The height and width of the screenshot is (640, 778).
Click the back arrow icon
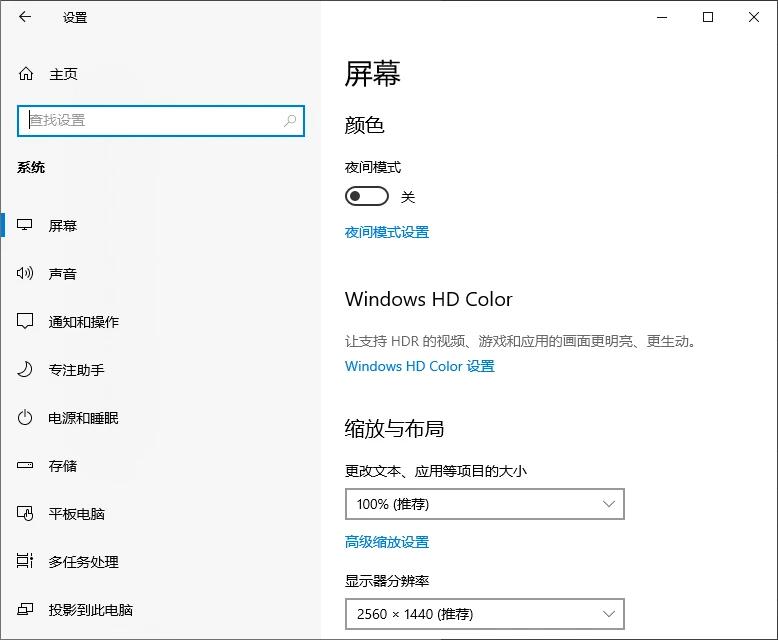click(x=25, y=17)
